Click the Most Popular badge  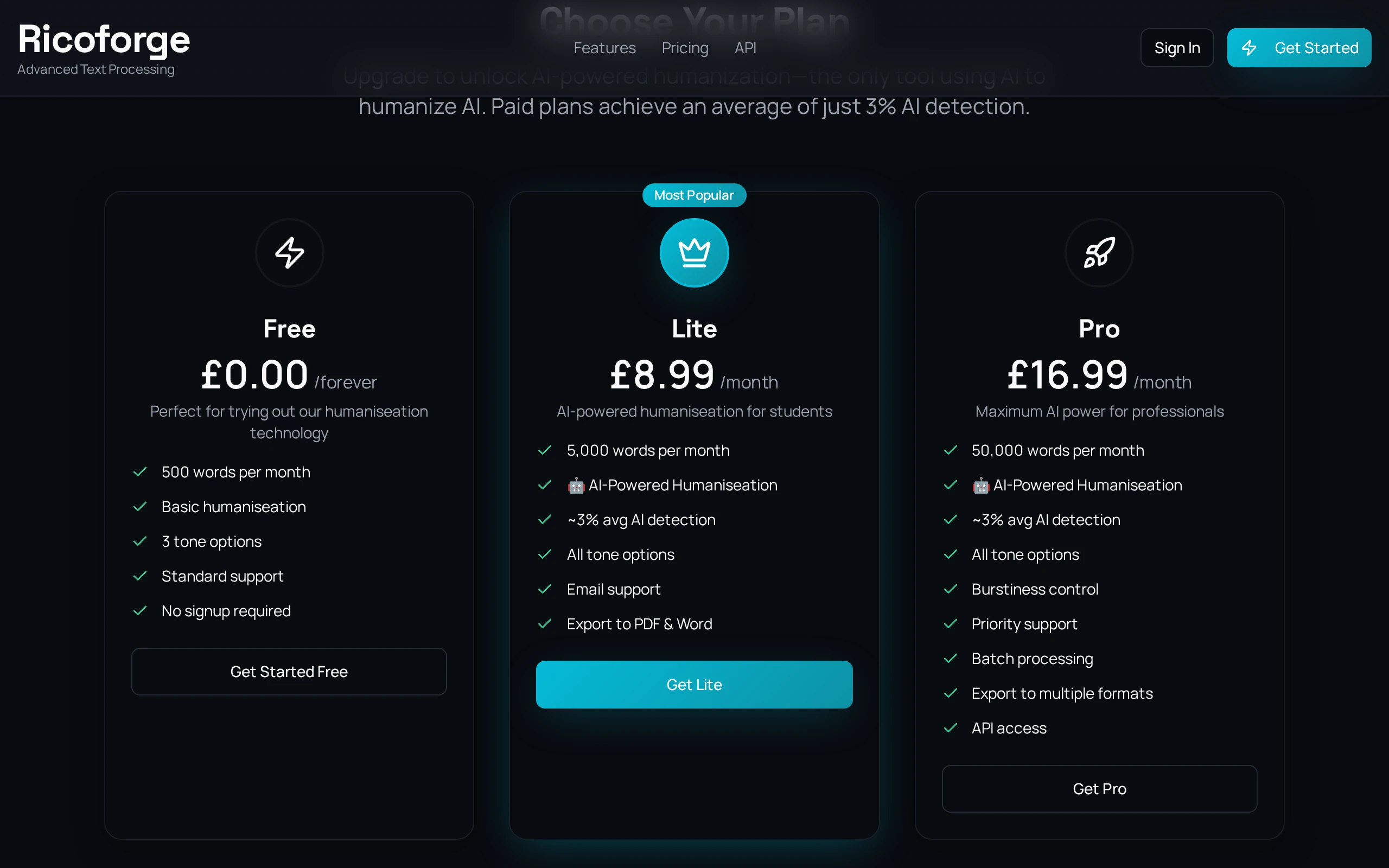click(x=694, y=195)
